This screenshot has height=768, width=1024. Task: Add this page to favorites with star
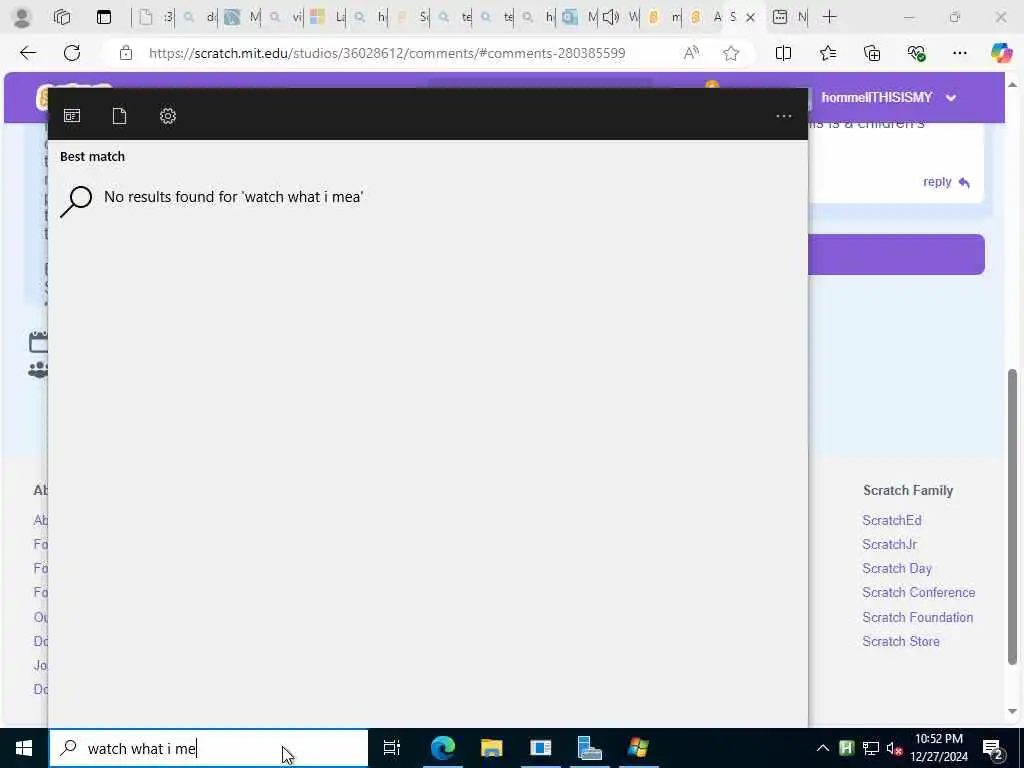coord(731,53)
